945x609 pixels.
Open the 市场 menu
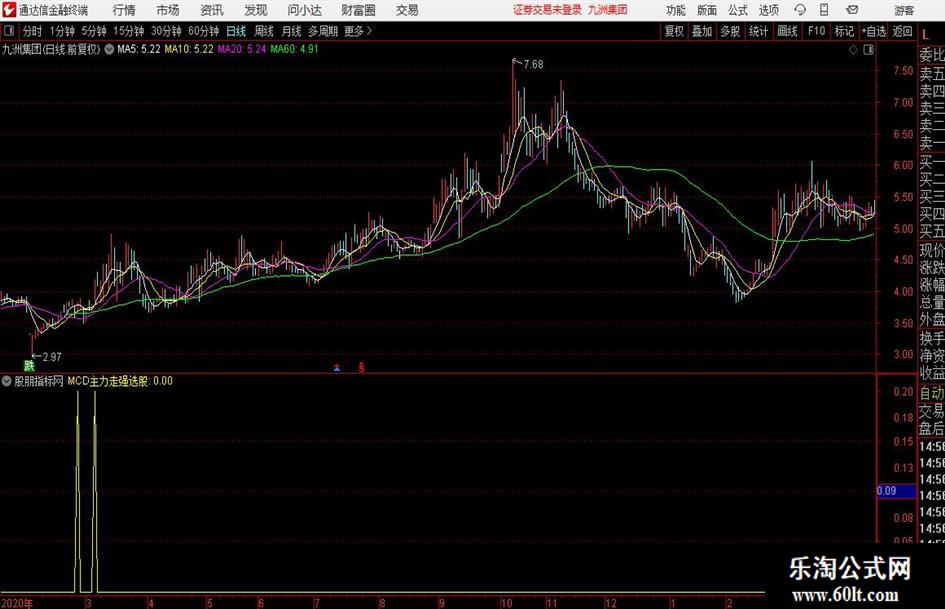click(x=168, y=10)
